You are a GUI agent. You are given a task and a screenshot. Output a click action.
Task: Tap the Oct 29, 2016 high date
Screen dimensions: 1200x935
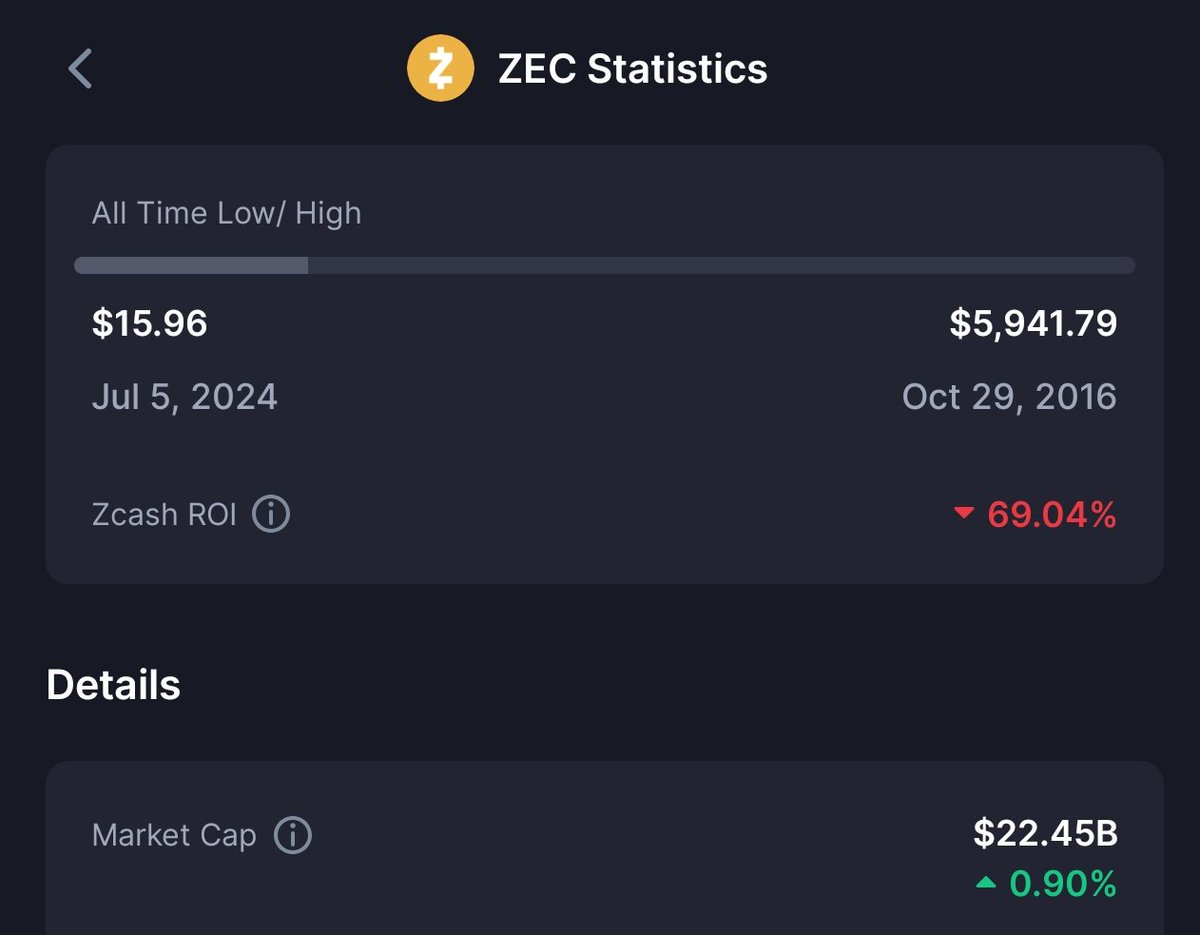(x=1009, y=397)
